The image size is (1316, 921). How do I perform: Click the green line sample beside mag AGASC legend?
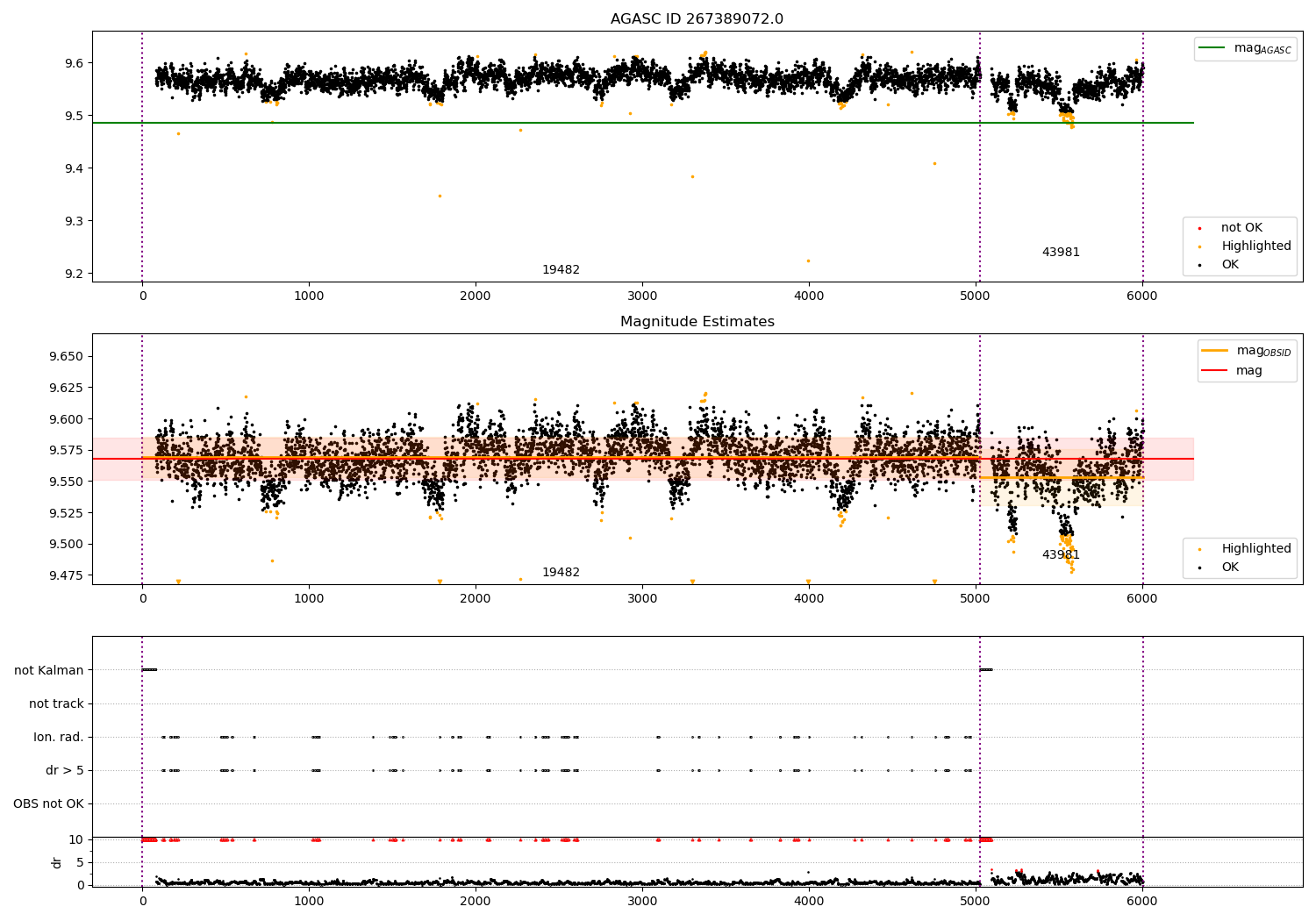tap(1212, 48)
